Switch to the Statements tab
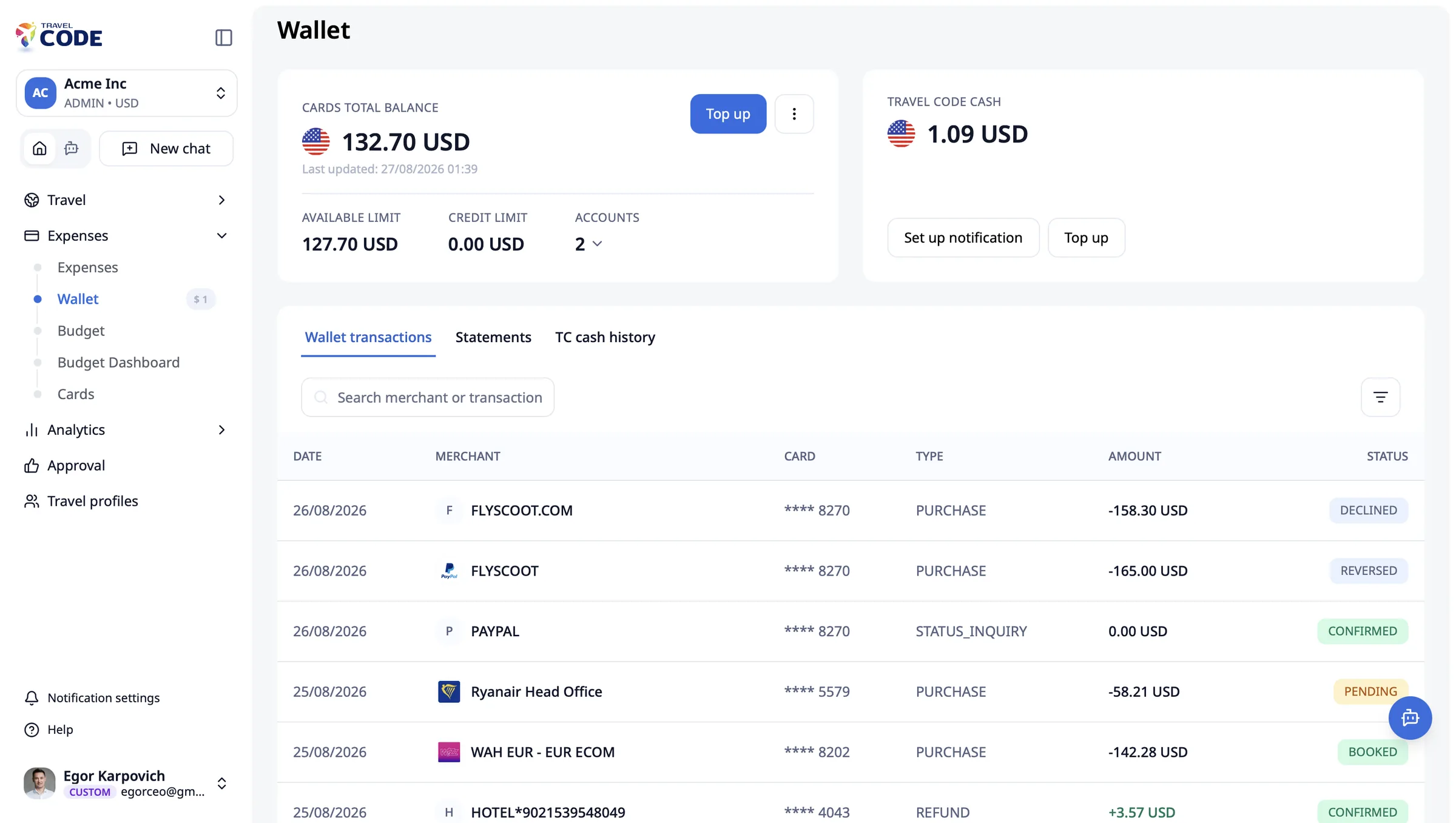Image resolution: width=1456 pixels, height=823 pixels. 493,337
